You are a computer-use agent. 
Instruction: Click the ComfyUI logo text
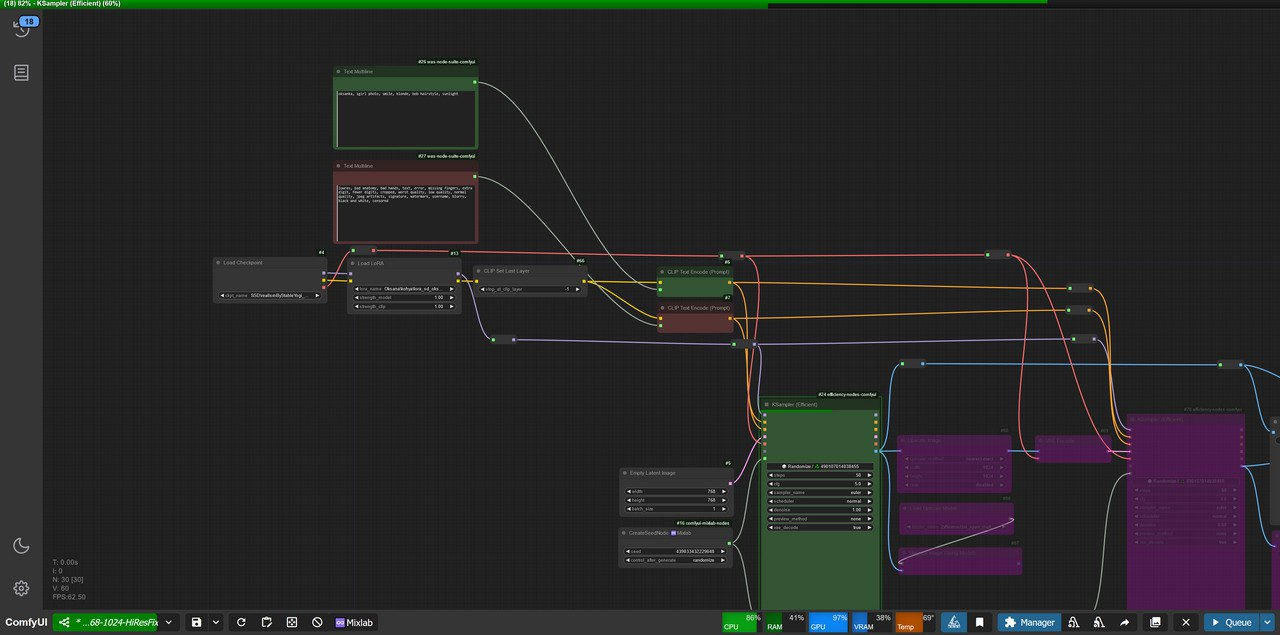tap(25, 622)
